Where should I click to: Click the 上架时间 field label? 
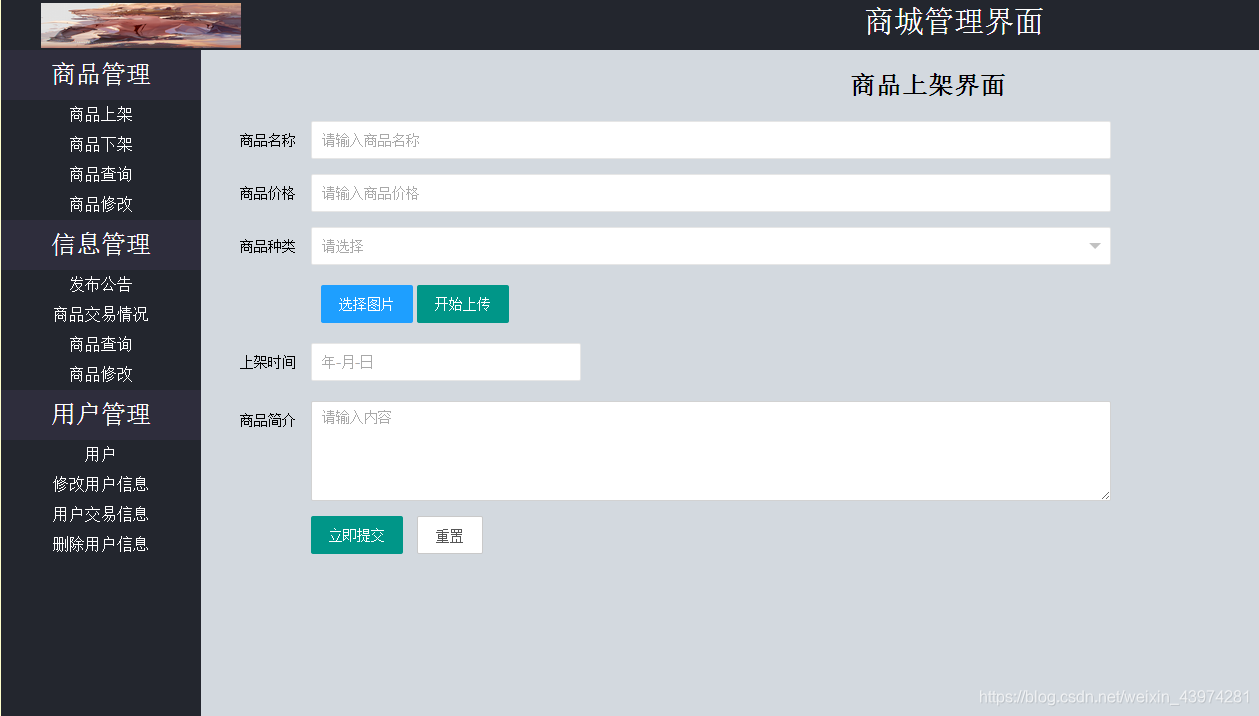point(267,363)
